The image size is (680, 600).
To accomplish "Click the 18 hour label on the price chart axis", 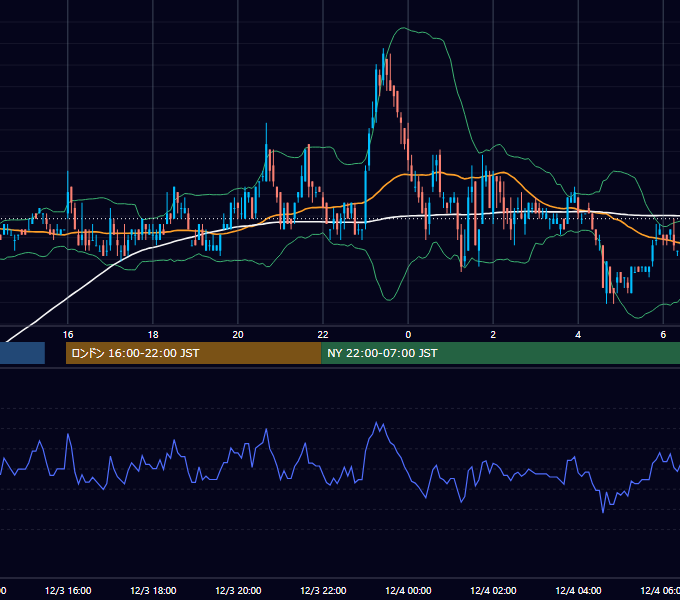I will (153, 335).
